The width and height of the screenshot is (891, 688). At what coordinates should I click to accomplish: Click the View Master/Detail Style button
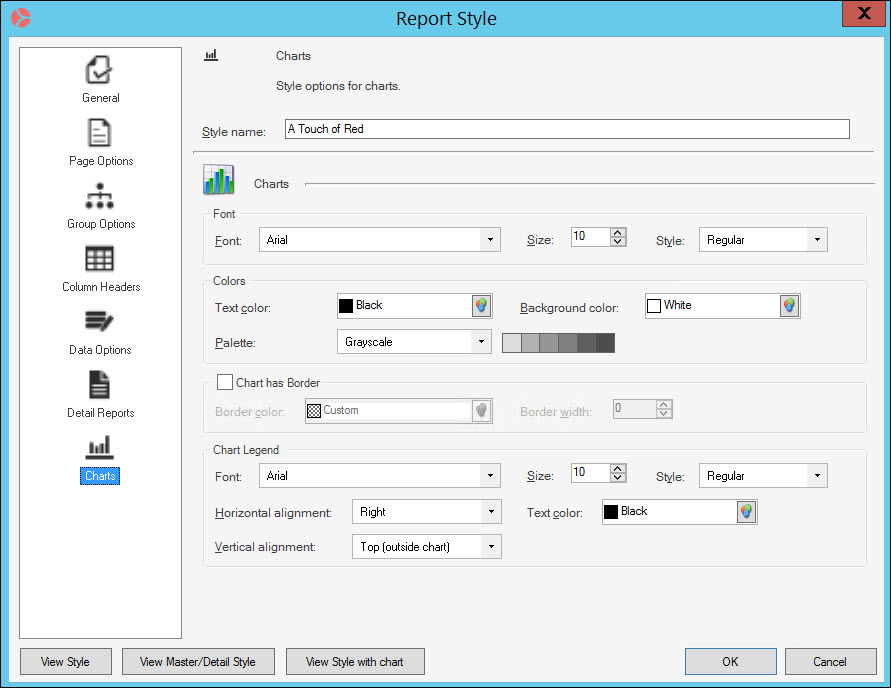tap(198, 661)
